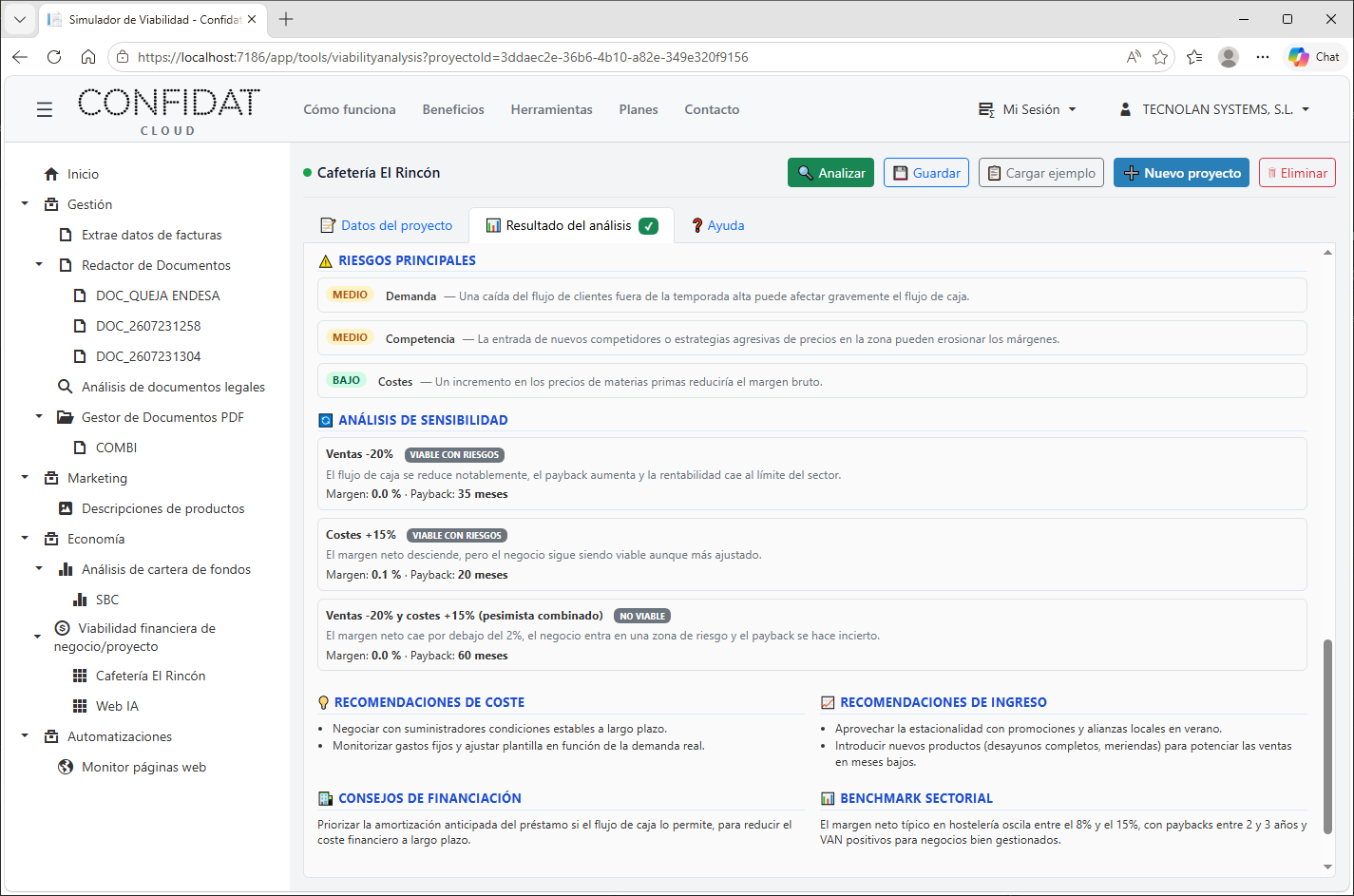Viewport: 1354px width, 896px height.
Task: Open the Mi Sesión dropdown
Action: coord(1028,110)
